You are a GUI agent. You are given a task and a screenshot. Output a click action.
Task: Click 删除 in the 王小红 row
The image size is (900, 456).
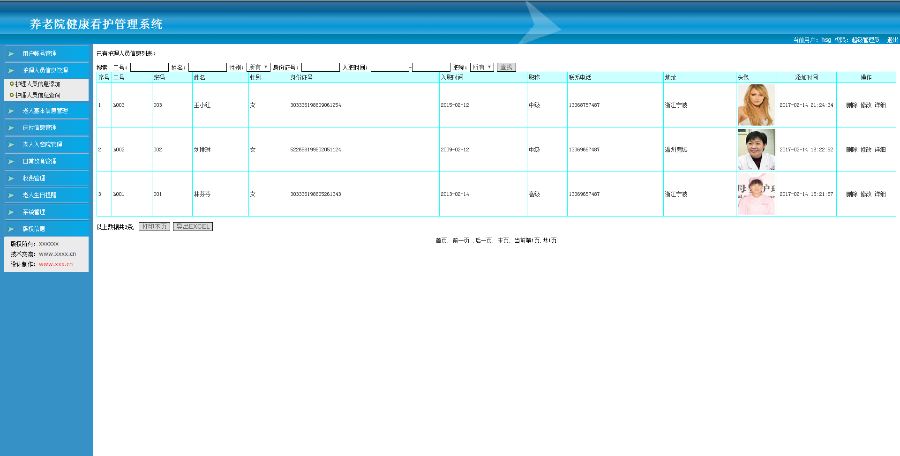[851, 105]
